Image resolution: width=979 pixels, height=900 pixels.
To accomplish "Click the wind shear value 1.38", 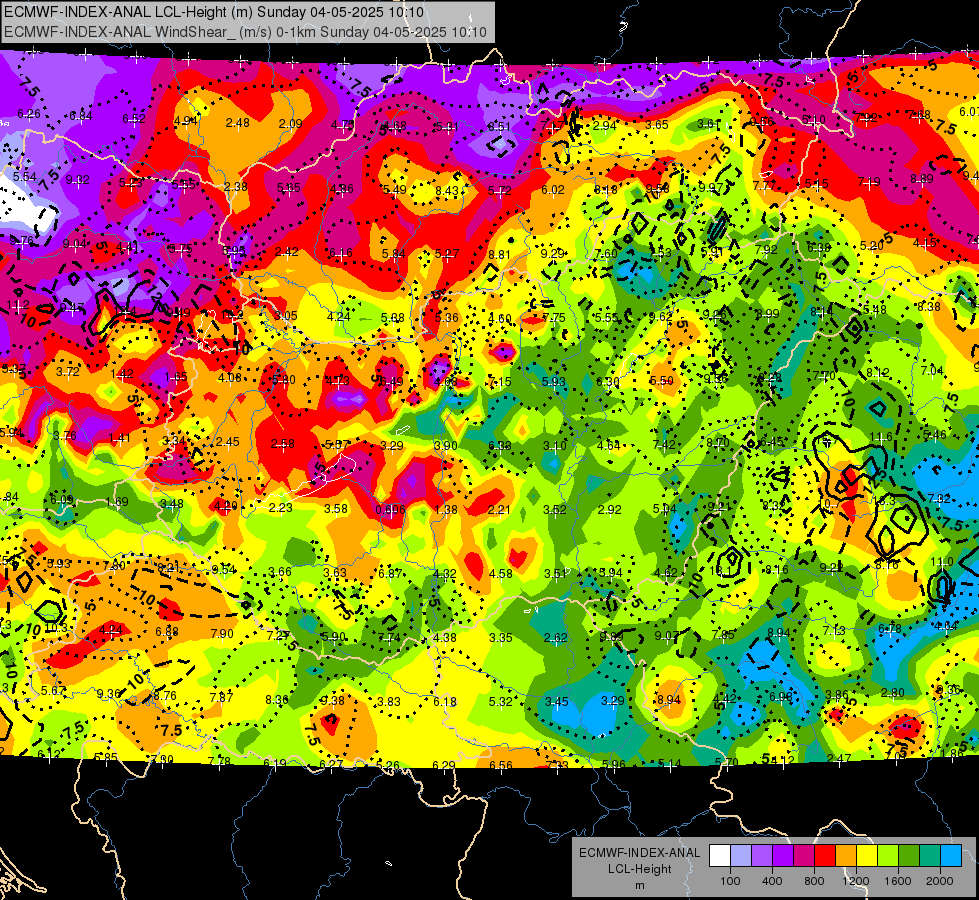I will 446,510.
